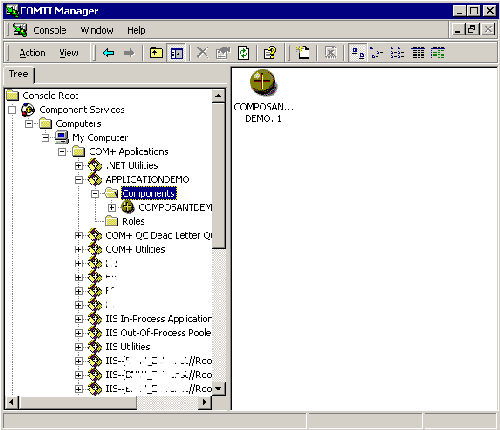The width and height of the screenshot is (500, 430).
Task: Select Console Root text label
Action: click(x=50, y=96)
